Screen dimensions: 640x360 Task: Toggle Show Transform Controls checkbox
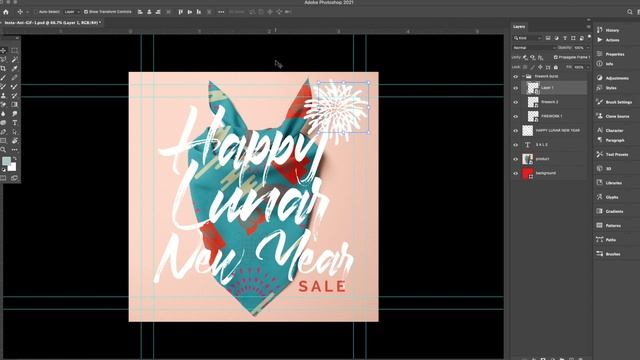86,12
